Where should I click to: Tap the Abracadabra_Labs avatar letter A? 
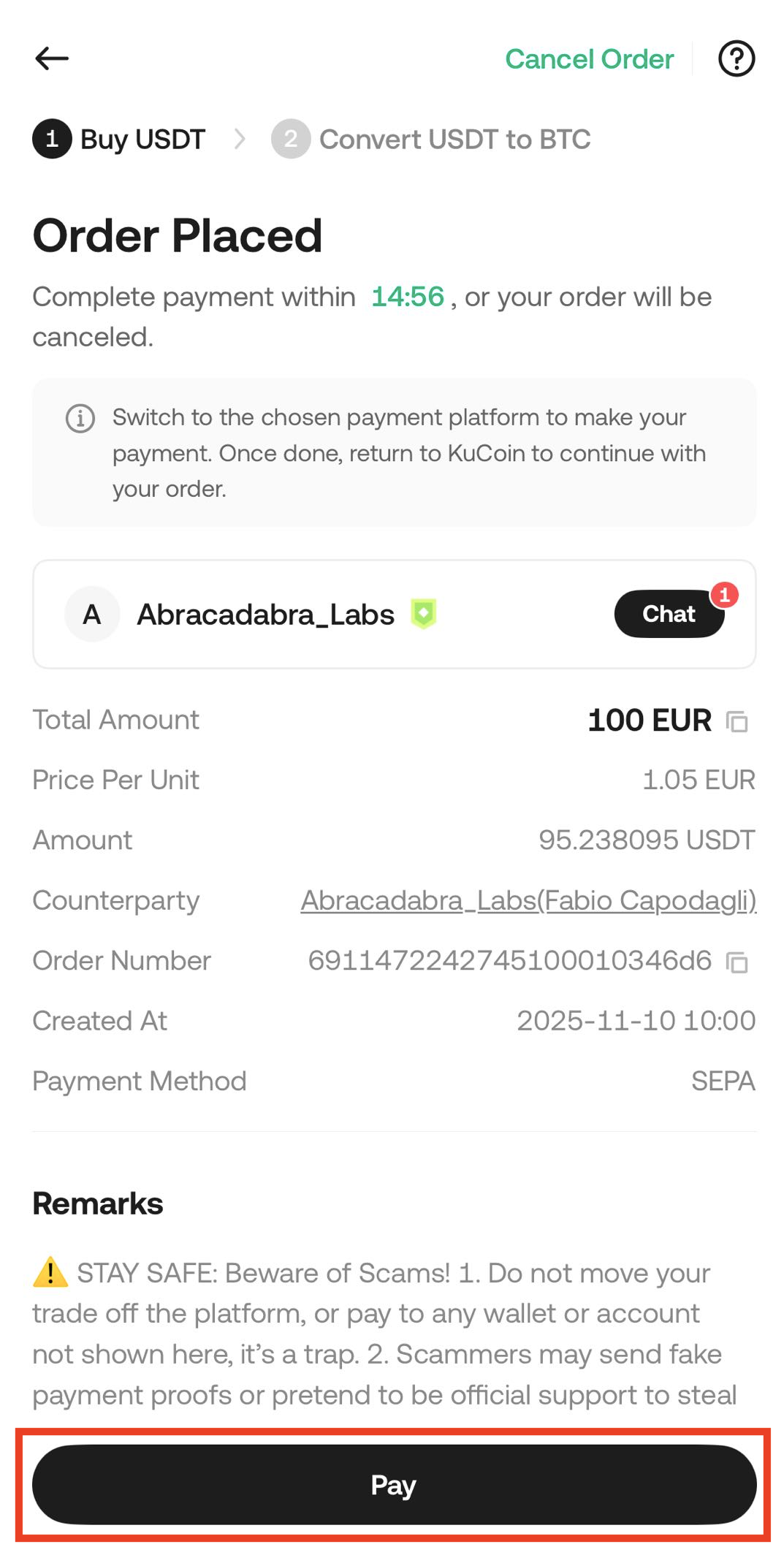coord(92,615)
